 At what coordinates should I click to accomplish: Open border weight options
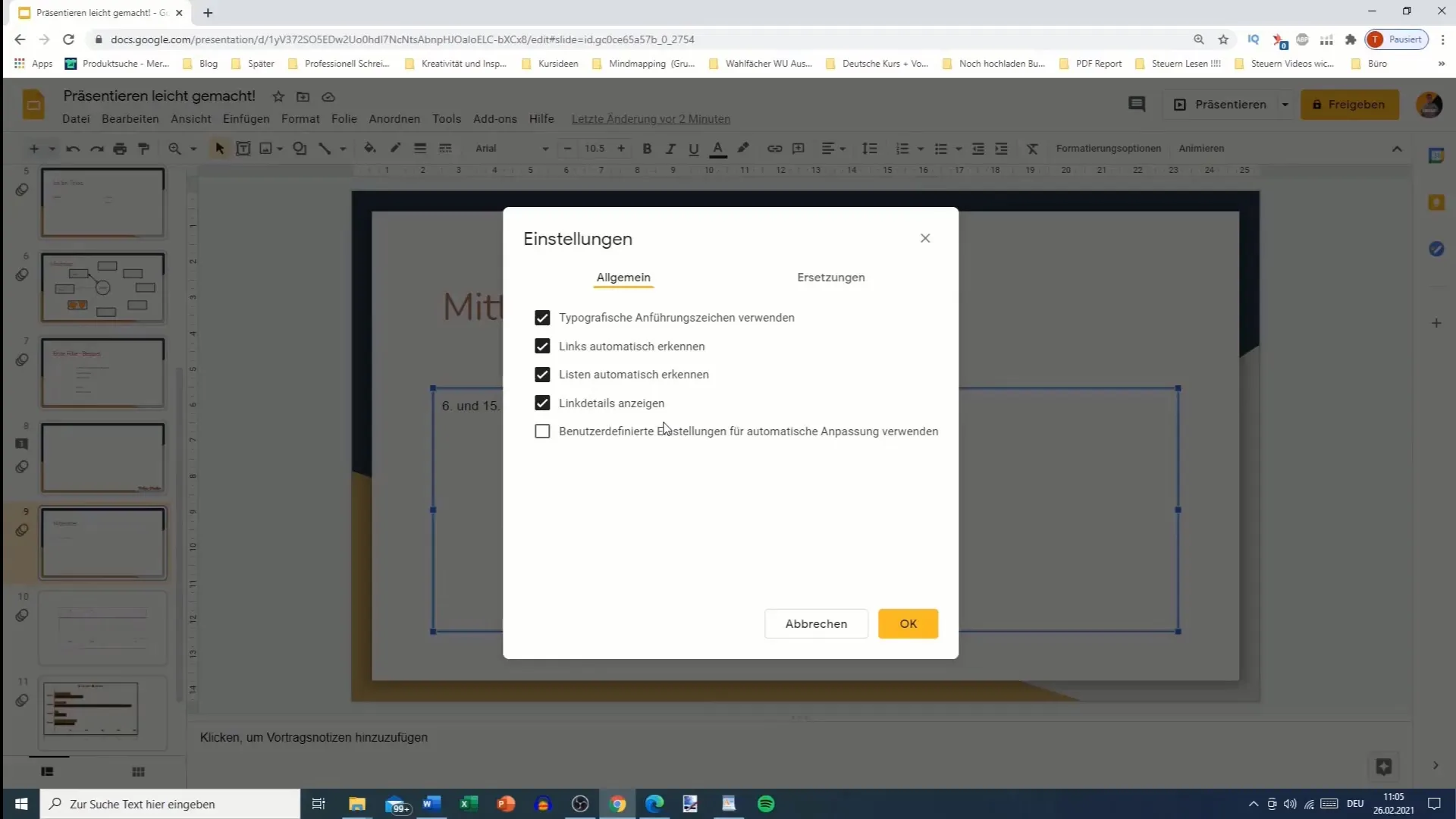[420, 149]
